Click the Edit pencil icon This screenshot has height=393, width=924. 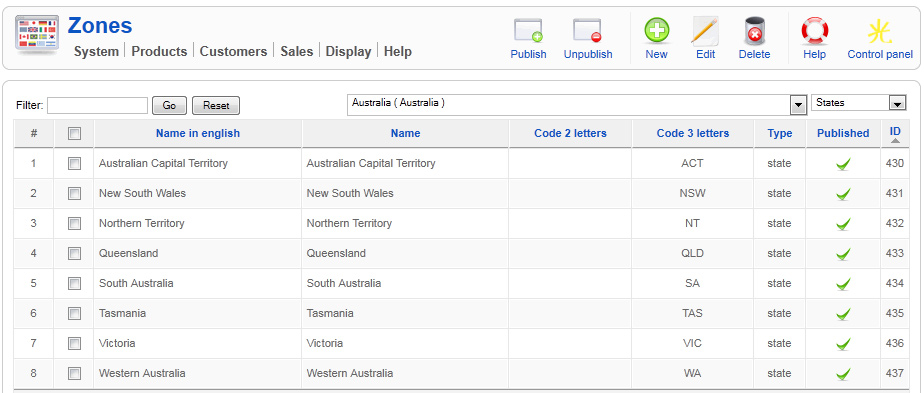coord(705,31)
